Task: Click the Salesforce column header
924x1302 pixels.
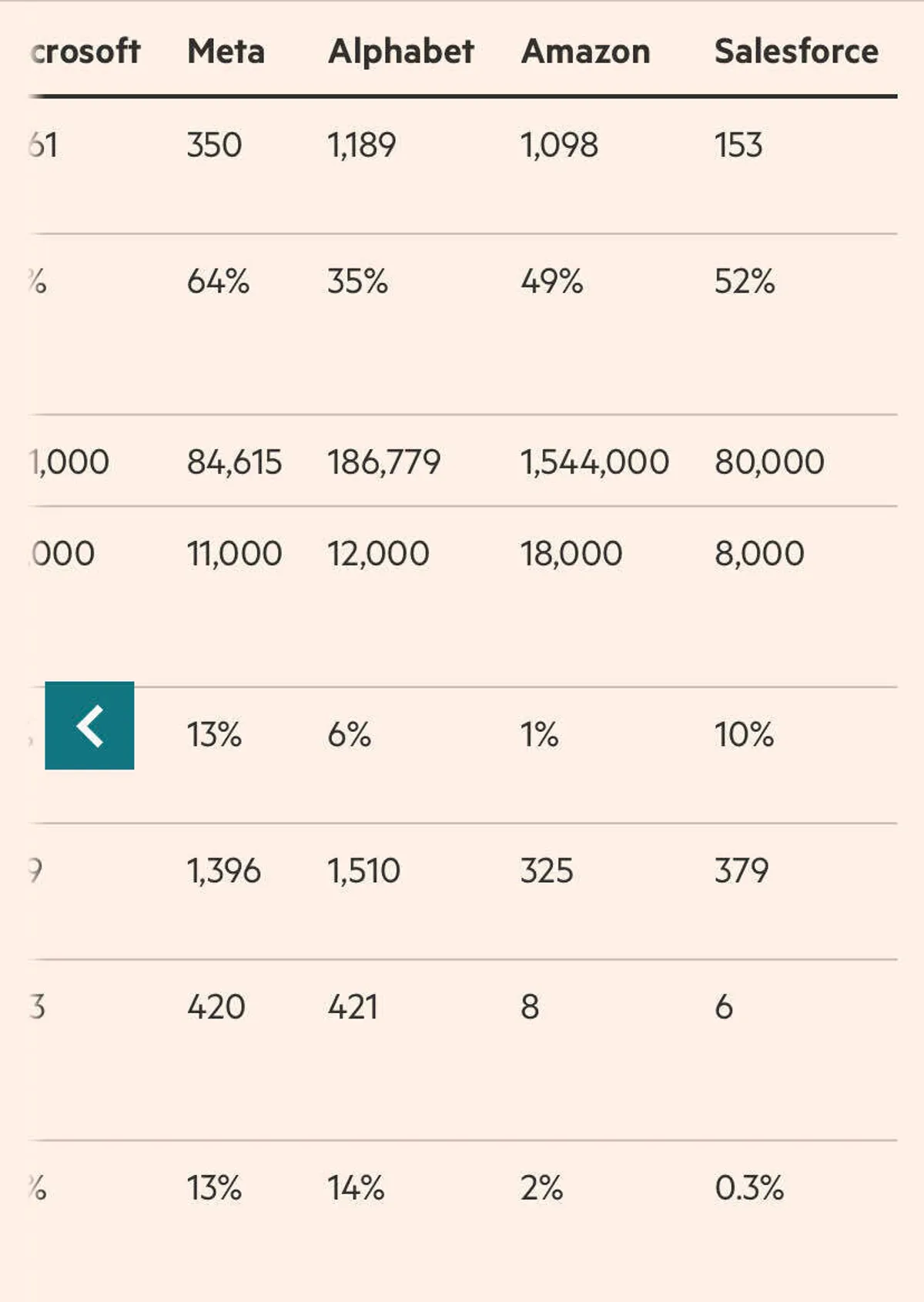Action: click(x=796, y=52)
